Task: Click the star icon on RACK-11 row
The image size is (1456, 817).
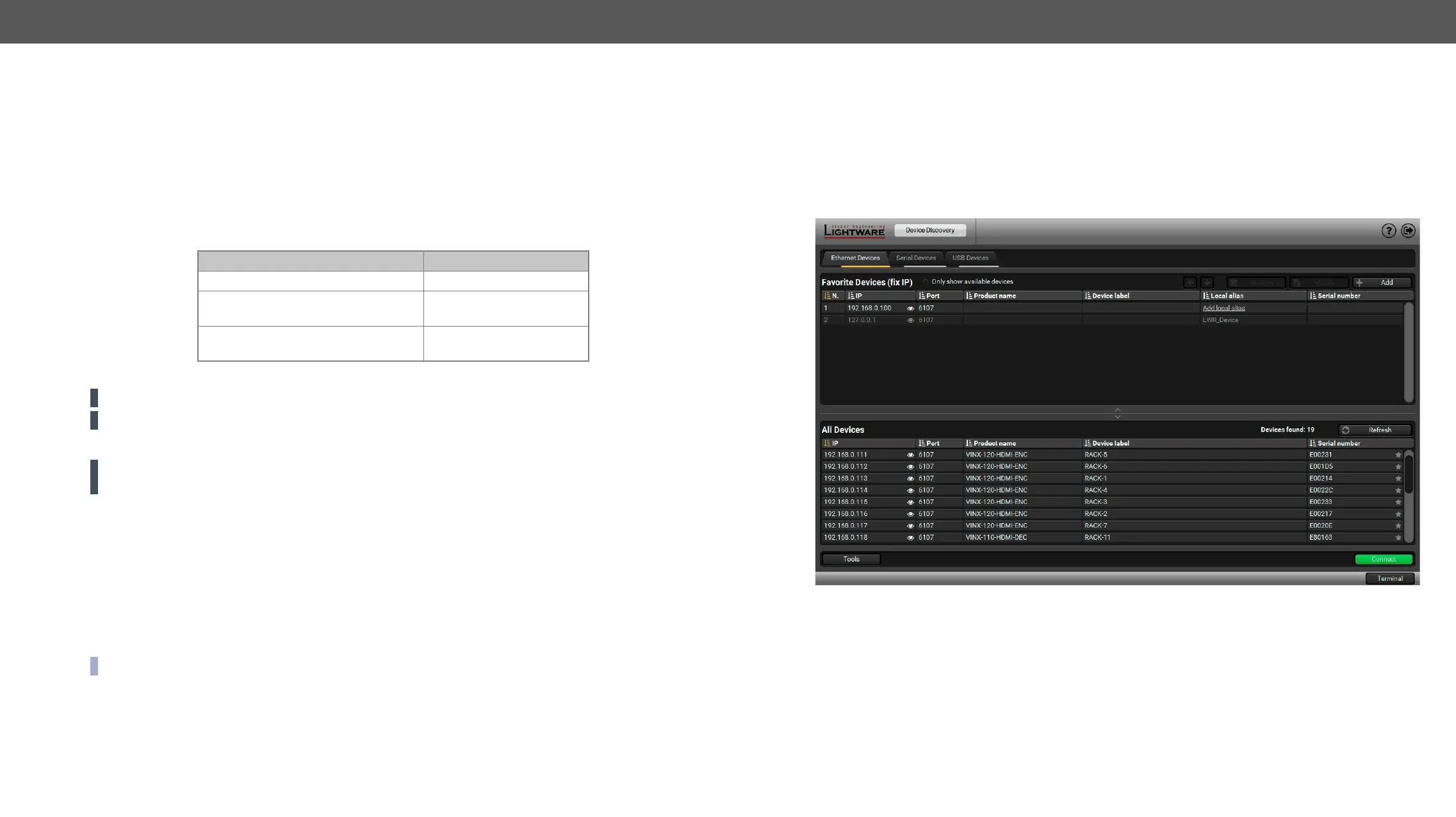Action: (x=1398, y=538)
